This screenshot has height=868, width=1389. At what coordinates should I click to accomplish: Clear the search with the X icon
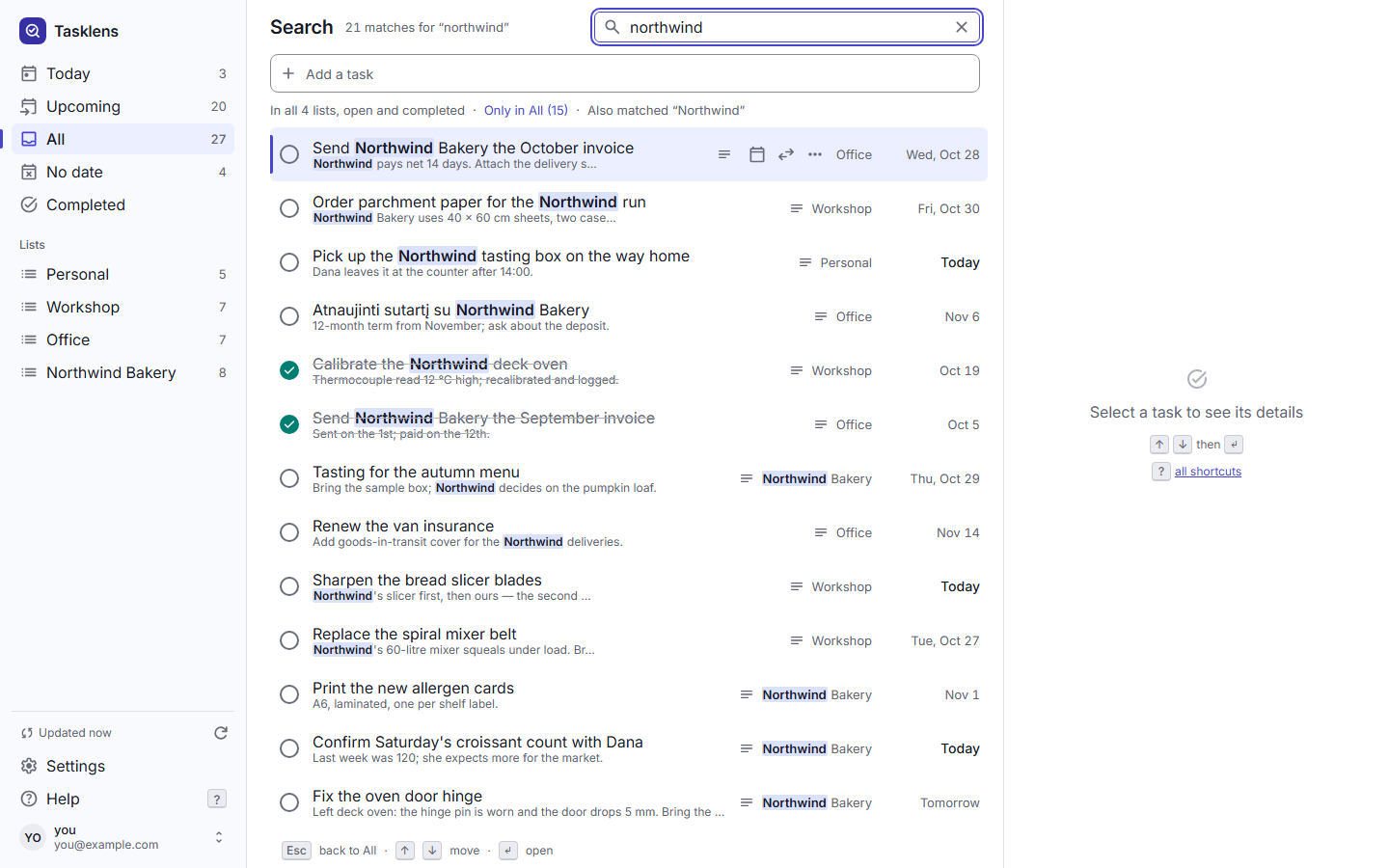(962, 27)
